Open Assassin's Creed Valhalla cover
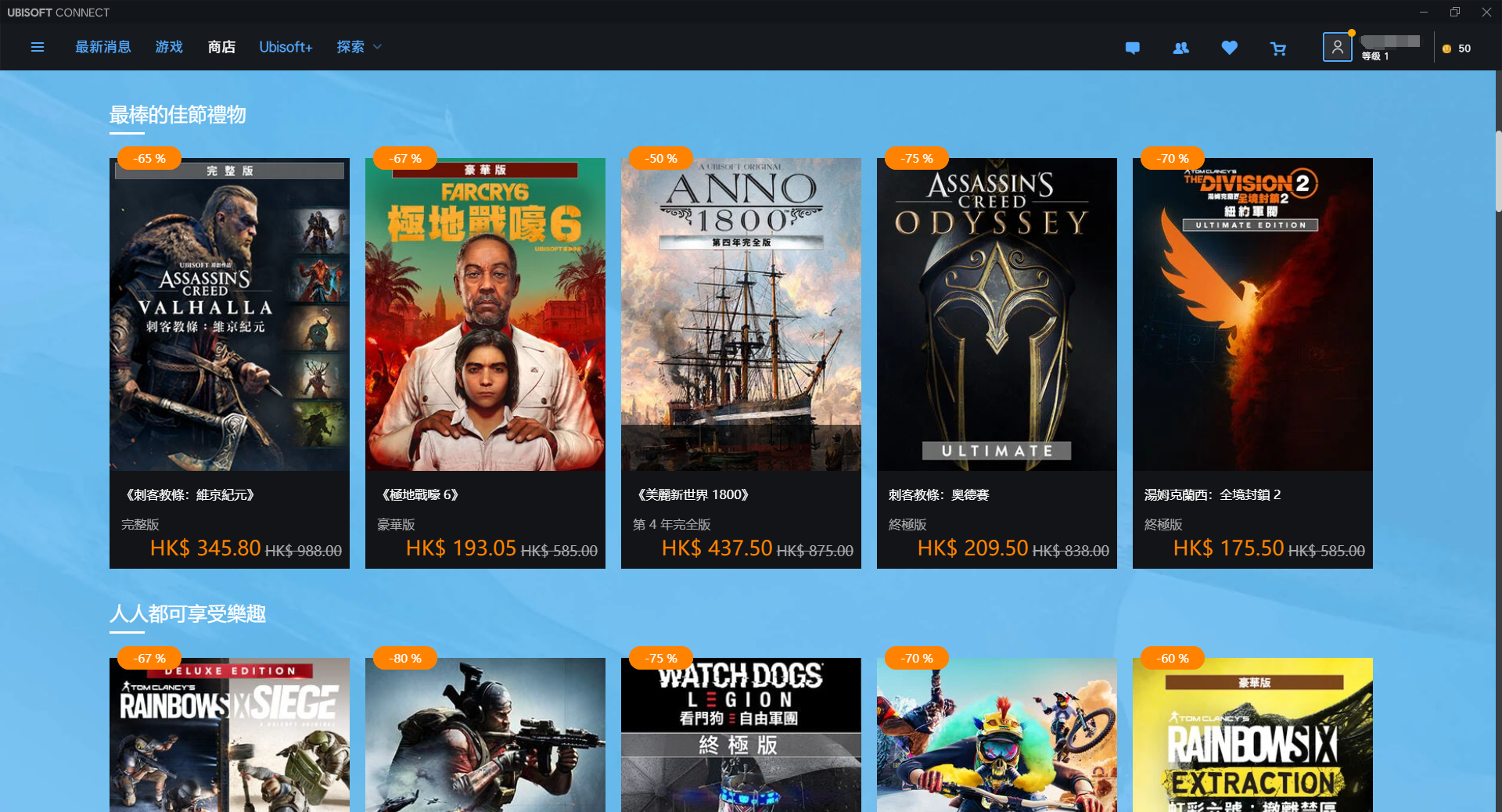This screenshot has width=1502, height=812. (229, 314)
